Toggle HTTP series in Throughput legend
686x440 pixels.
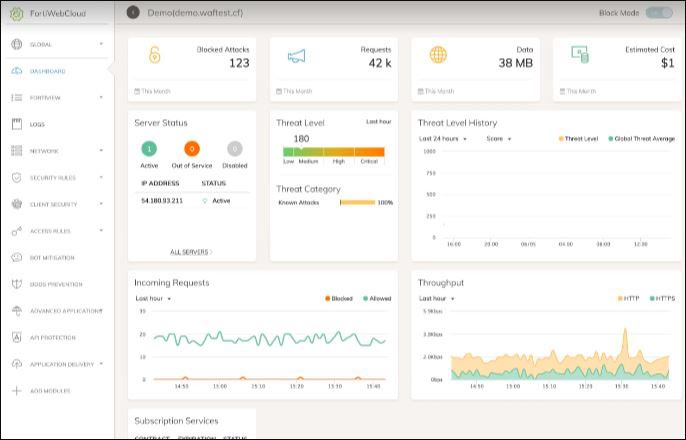point(628,298)
